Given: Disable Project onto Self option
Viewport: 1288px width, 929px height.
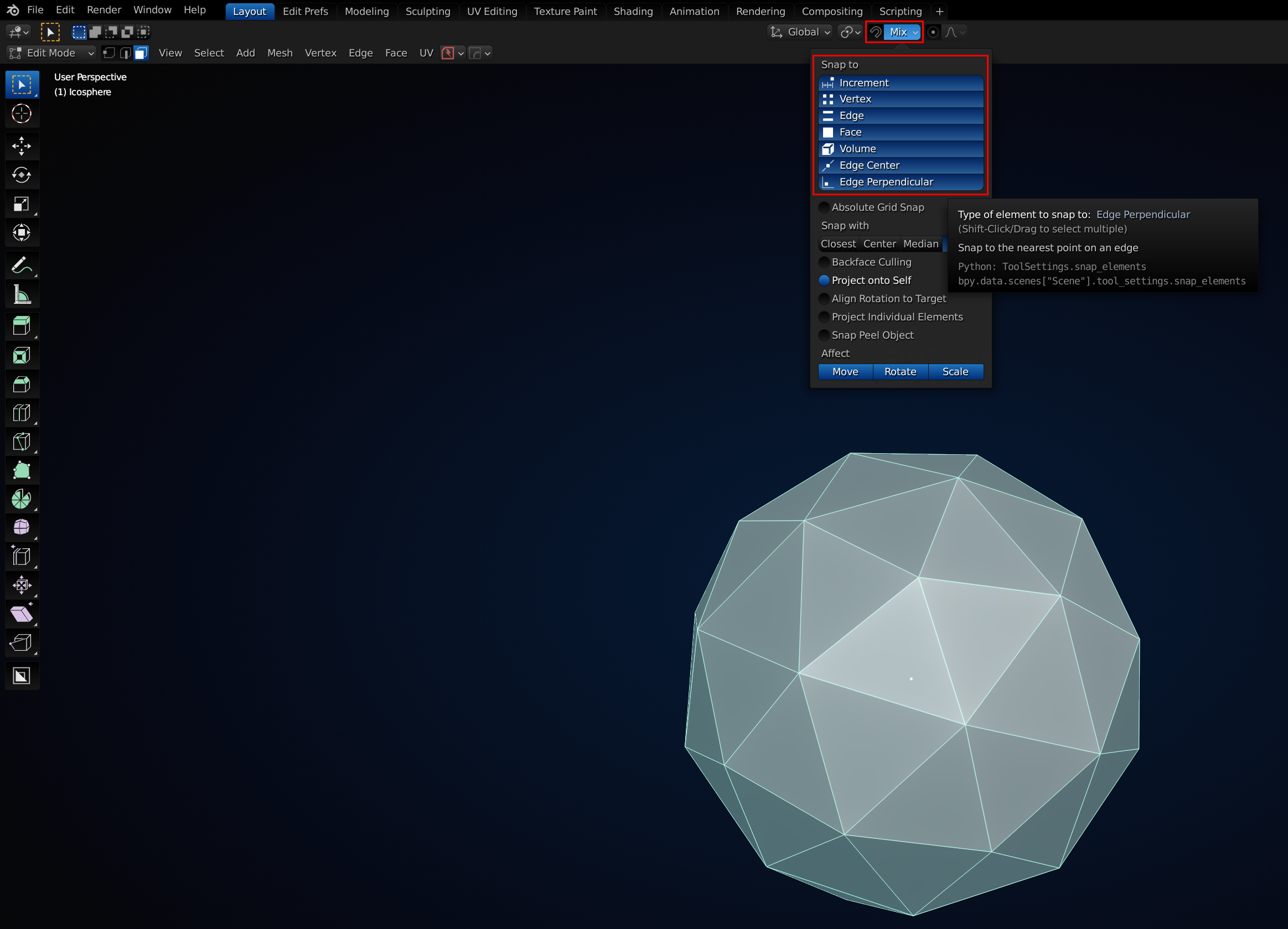Looking at the screenshot, I should pos(824,281).
